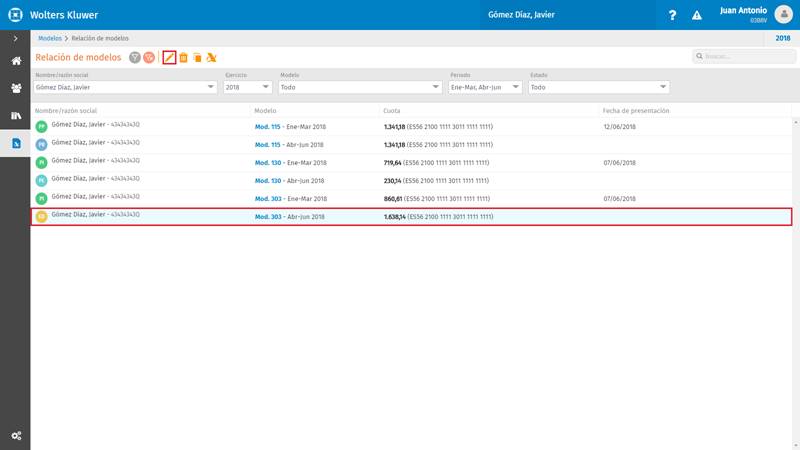The width and height of the screenshot is (800, 450).
Task: Click the Gómez Díaz, Javier client name in header
Action: (521, 15)
